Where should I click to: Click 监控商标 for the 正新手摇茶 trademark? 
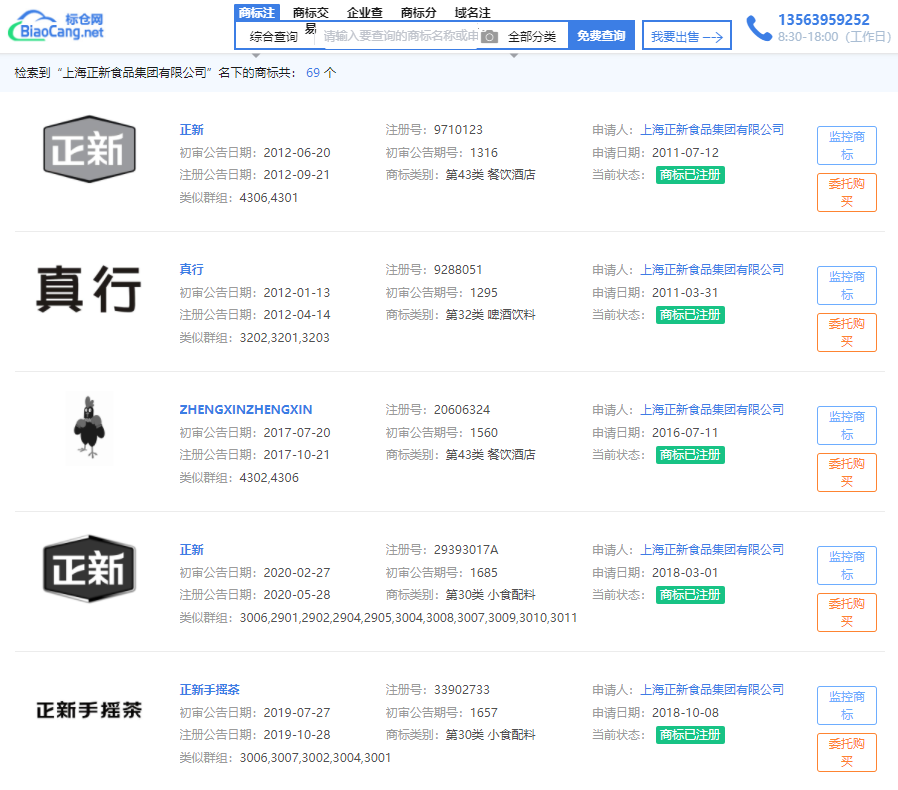point(846,705)
